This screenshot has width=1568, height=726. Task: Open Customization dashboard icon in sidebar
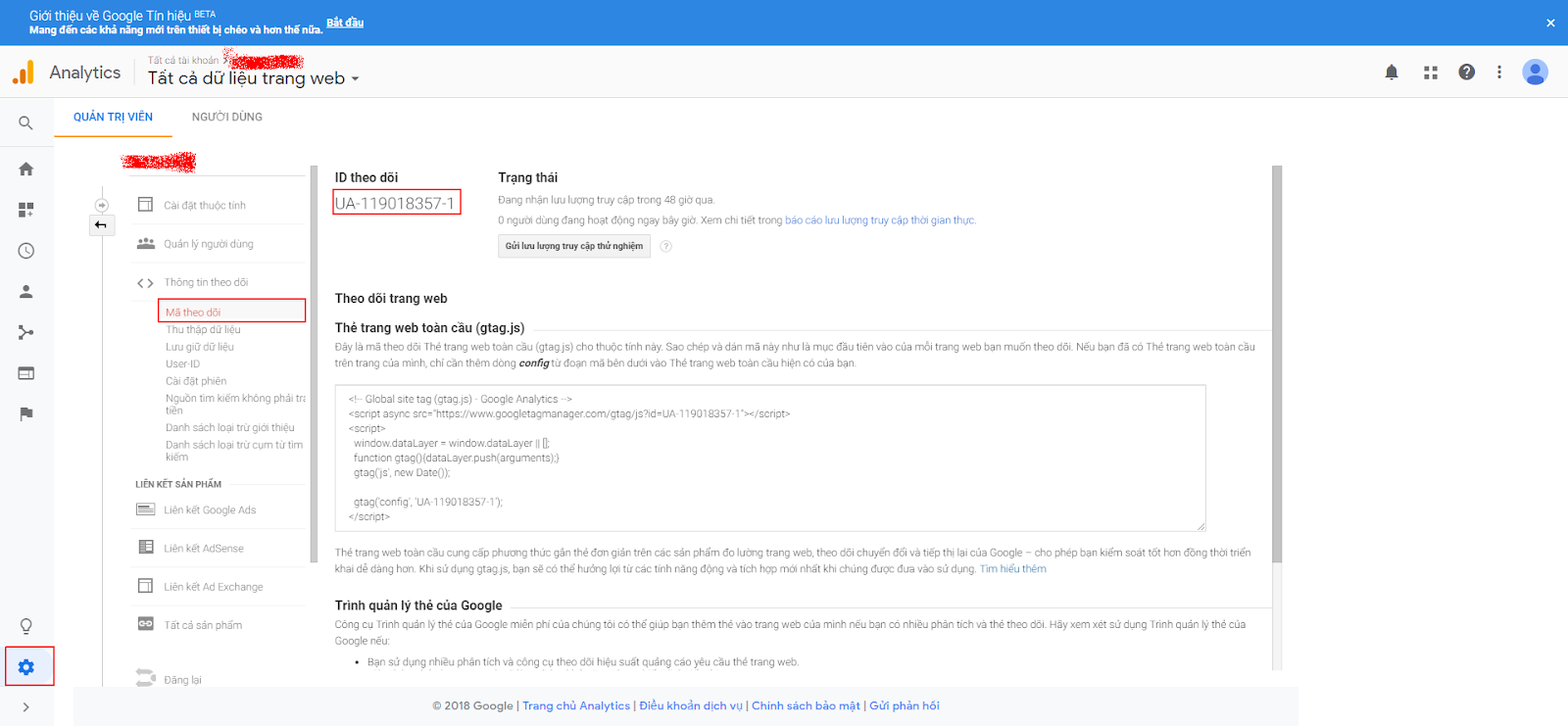[26, 210]
